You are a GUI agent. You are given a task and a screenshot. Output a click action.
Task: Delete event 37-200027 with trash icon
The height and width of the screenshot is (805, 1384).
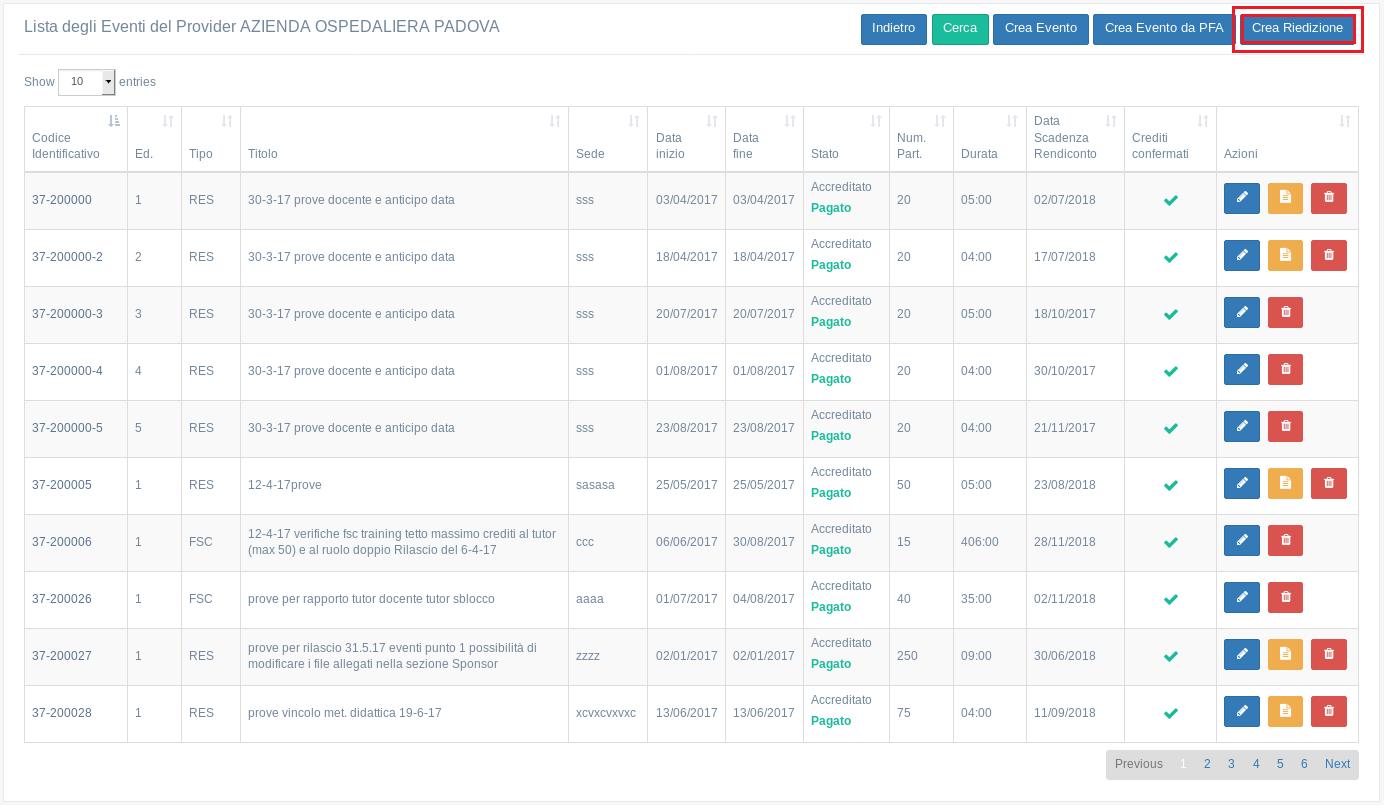[x=1329, y=654]
